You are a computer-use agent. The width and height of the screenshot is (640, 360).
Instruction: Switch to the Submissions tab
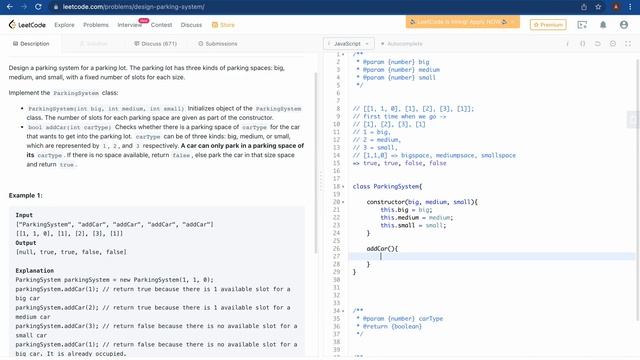pos(218,44)
